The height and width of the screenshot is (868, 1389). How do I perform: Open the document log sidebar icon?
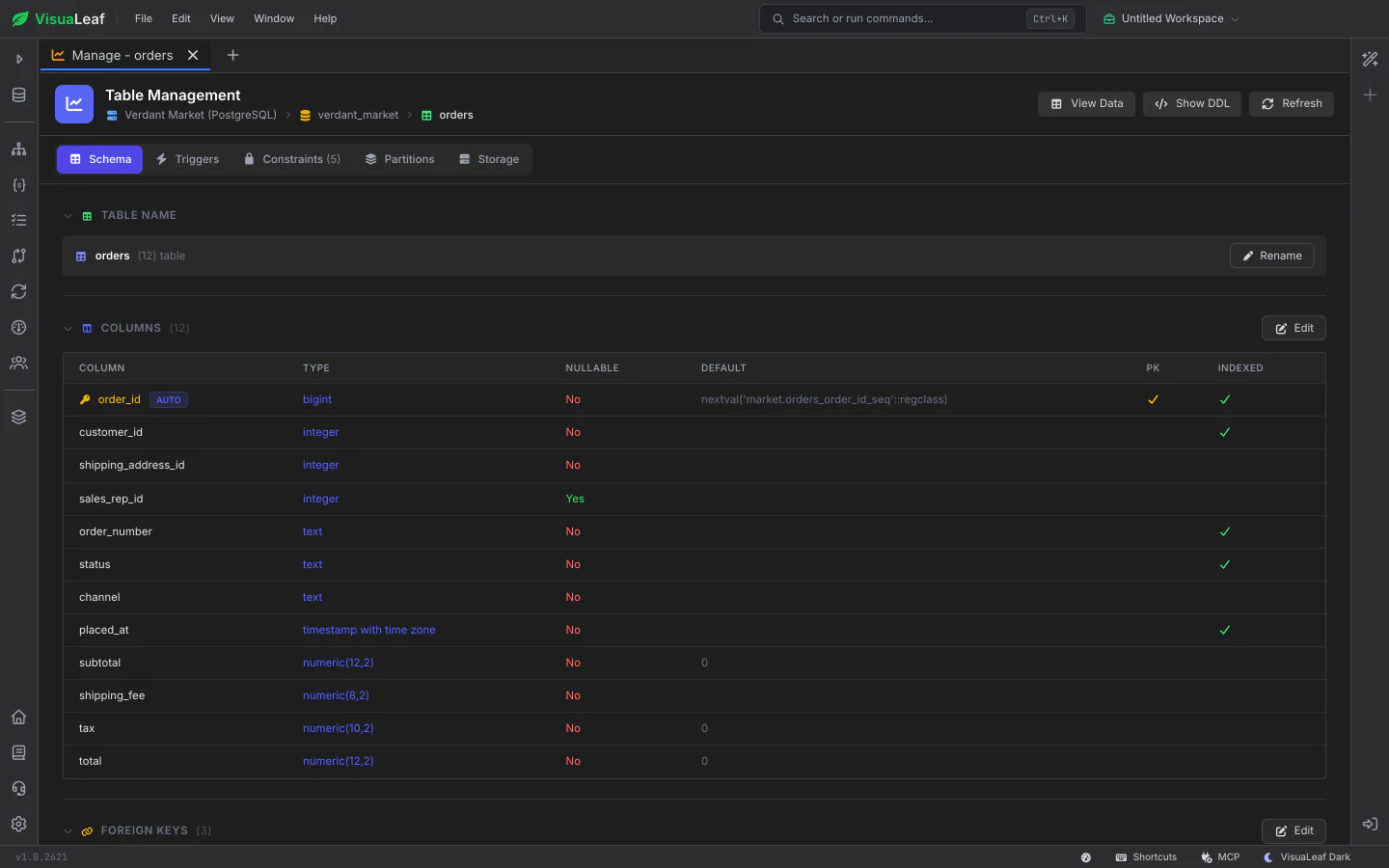[18, 753]
